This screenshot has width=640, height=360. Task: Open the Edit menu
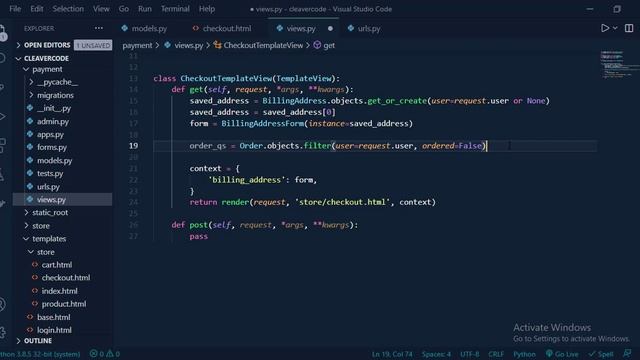tap(36, 9)
